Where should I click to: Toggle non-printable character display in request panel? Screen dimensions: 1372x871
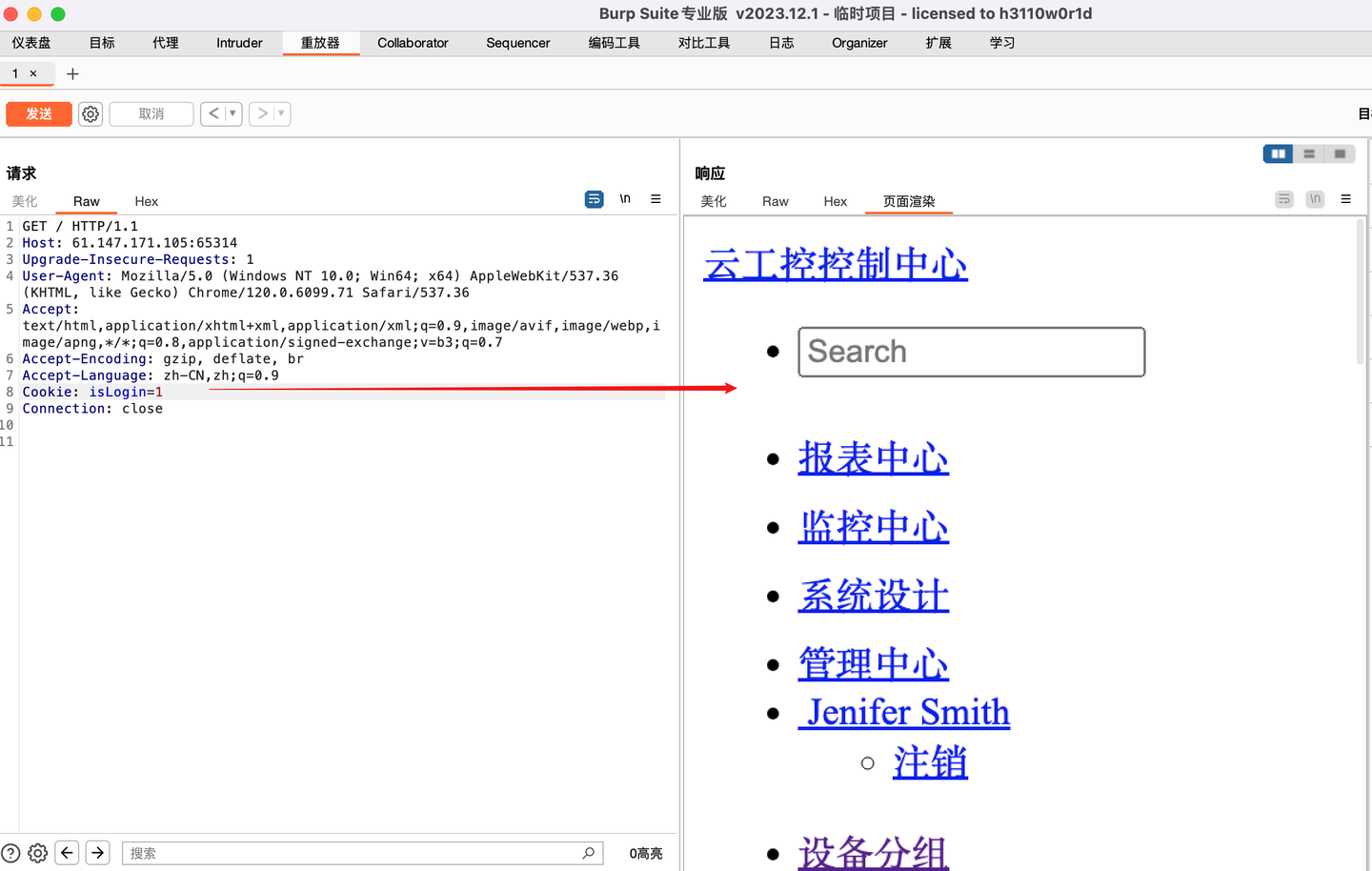(x=627, y=199)
